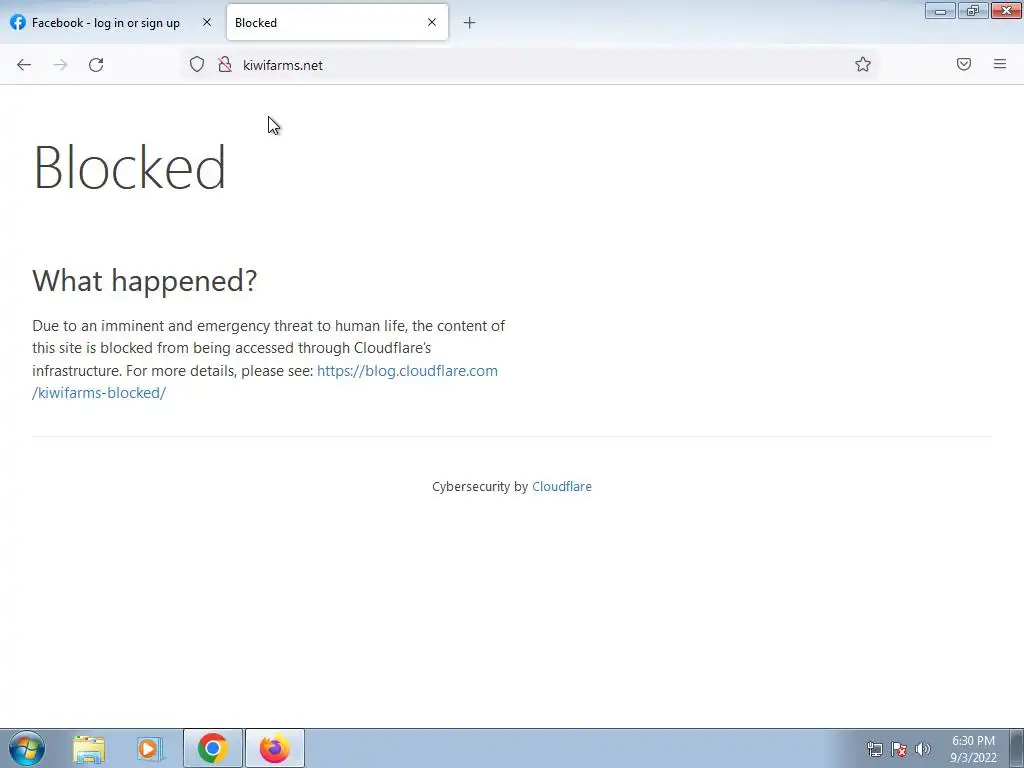Close the Blocked tab
This screenshot has height=768, width=1024.
pos(432,22)
